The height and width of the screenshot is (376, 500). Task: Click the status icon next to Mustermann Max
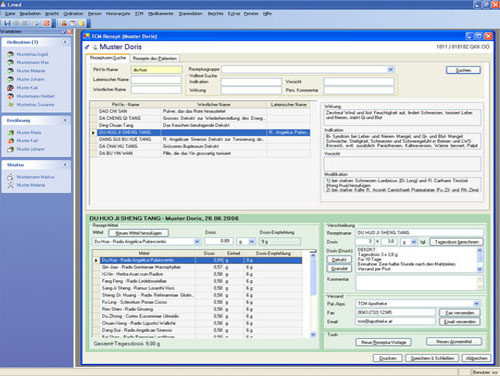(11, 62)
